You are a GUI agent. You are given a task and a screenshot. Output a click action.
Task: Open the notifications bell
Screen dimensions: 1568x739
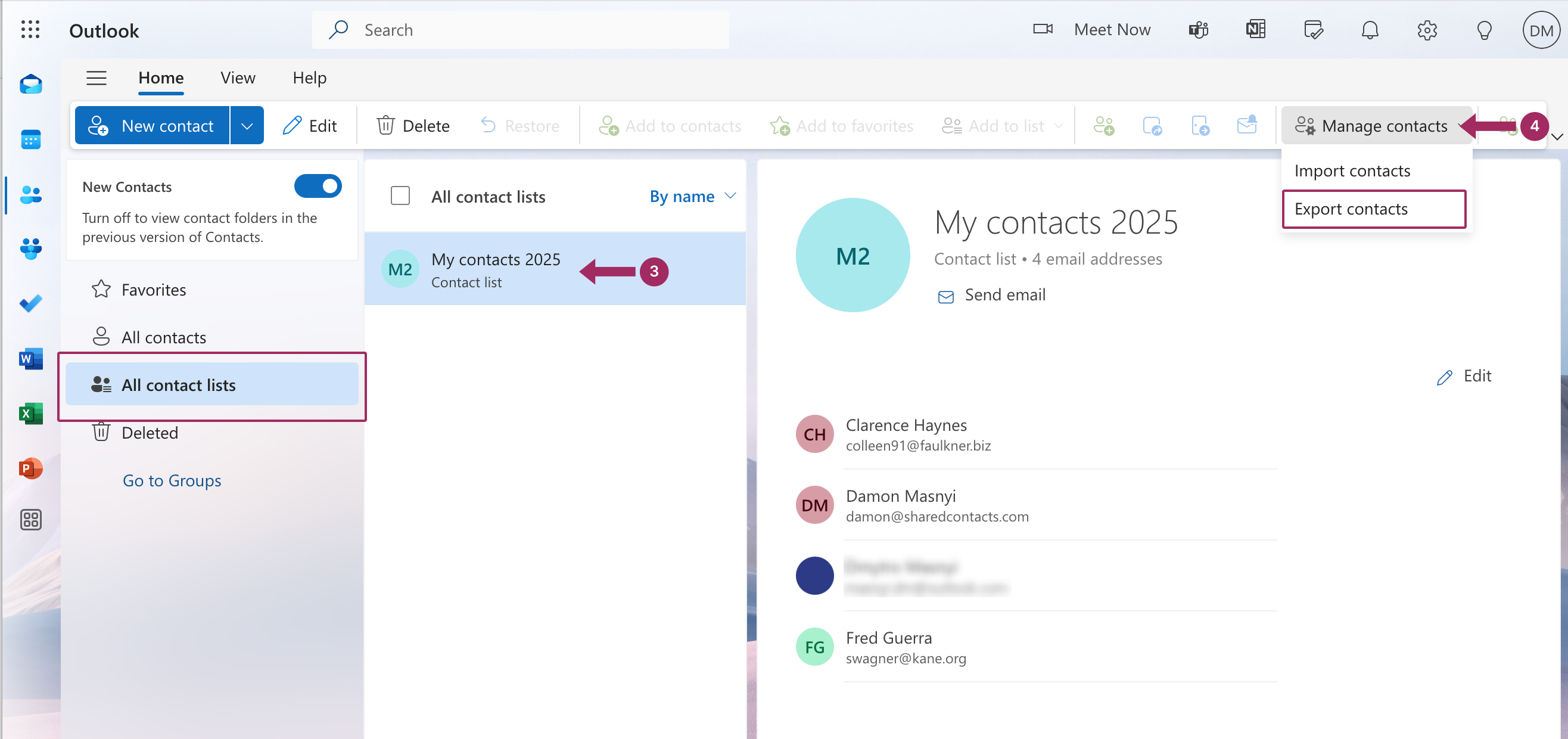click(1370, 29)
